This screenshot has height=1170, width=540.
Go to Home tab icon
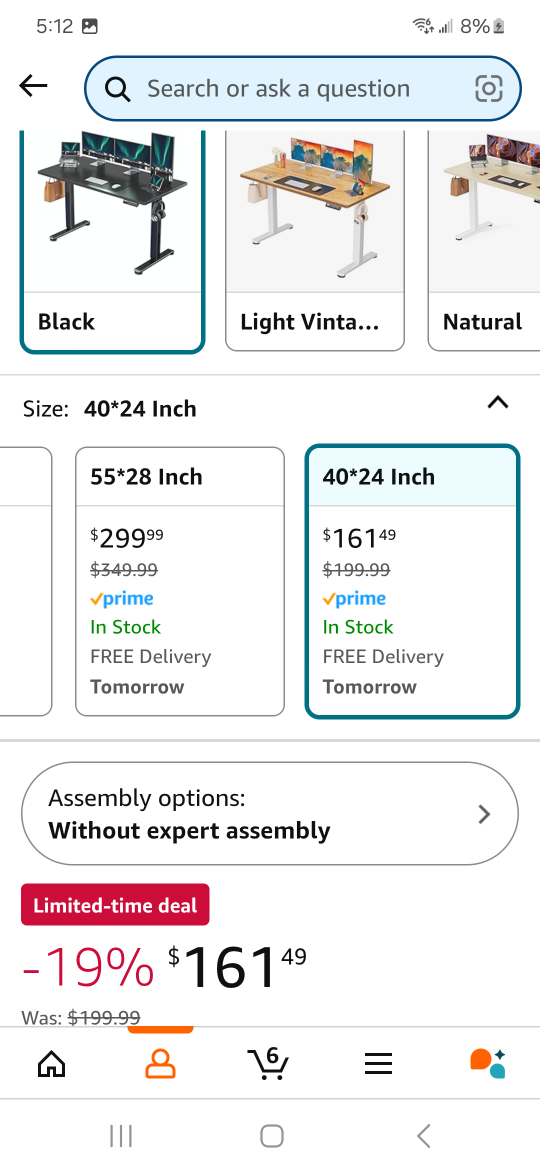click(x=51, y=1063)
